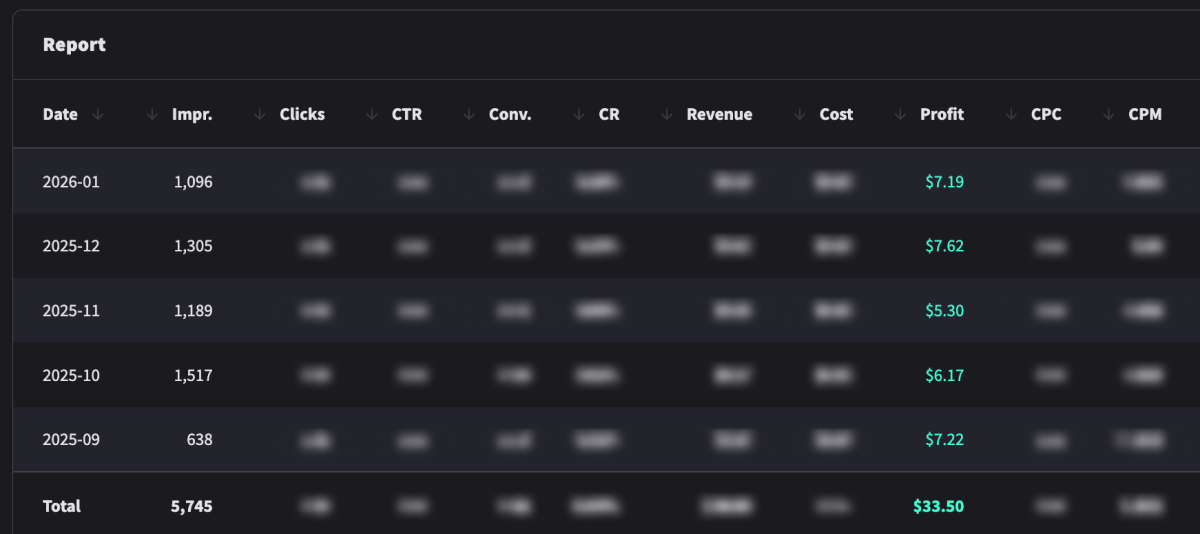Click the Conv. column sort arrow

click(x=469, y=115)
